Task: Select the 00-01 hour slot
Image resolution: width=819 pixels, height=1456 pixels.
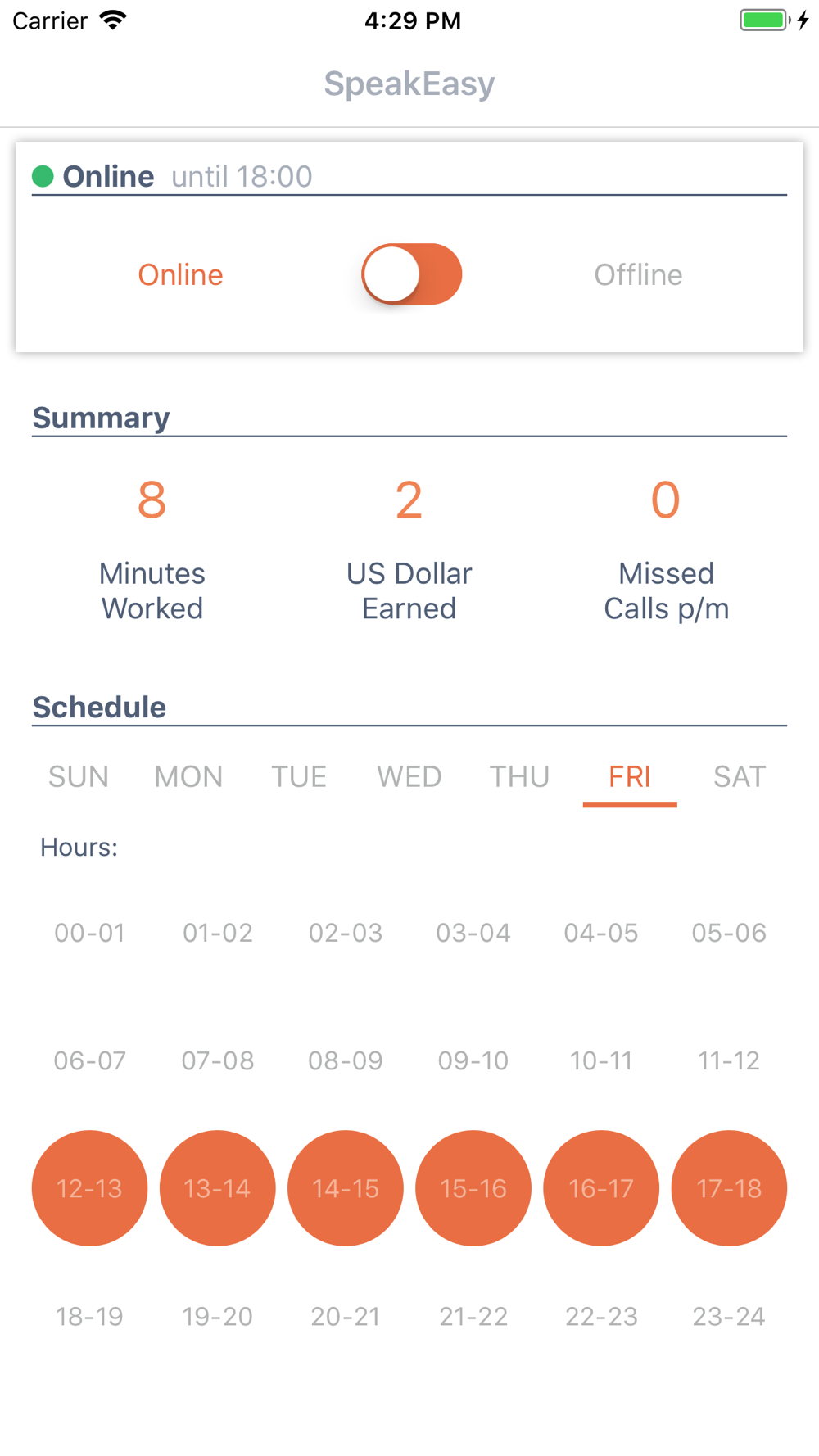Action: 89,933
